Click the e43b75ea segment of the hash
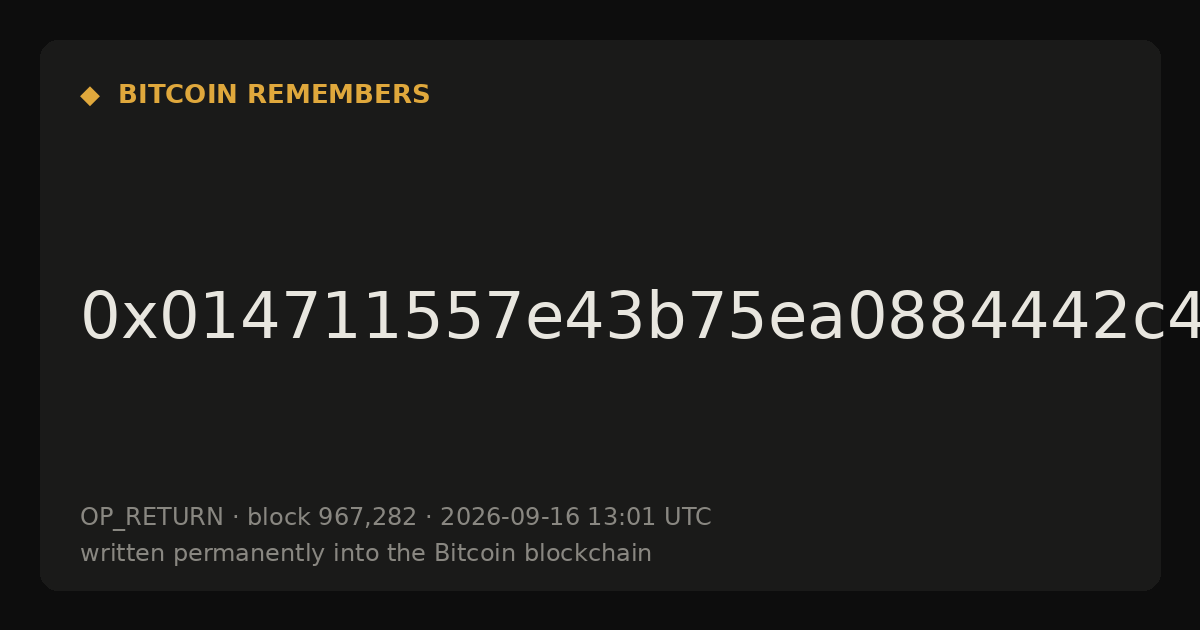1200x630 pixels. pos(685,318)
